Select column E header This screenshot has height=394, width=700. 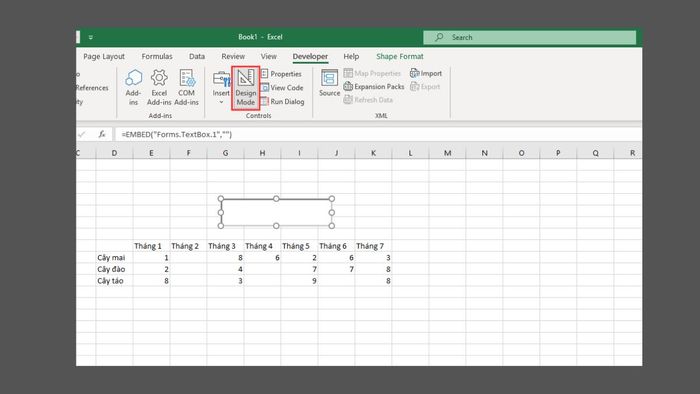click(151, 153)
